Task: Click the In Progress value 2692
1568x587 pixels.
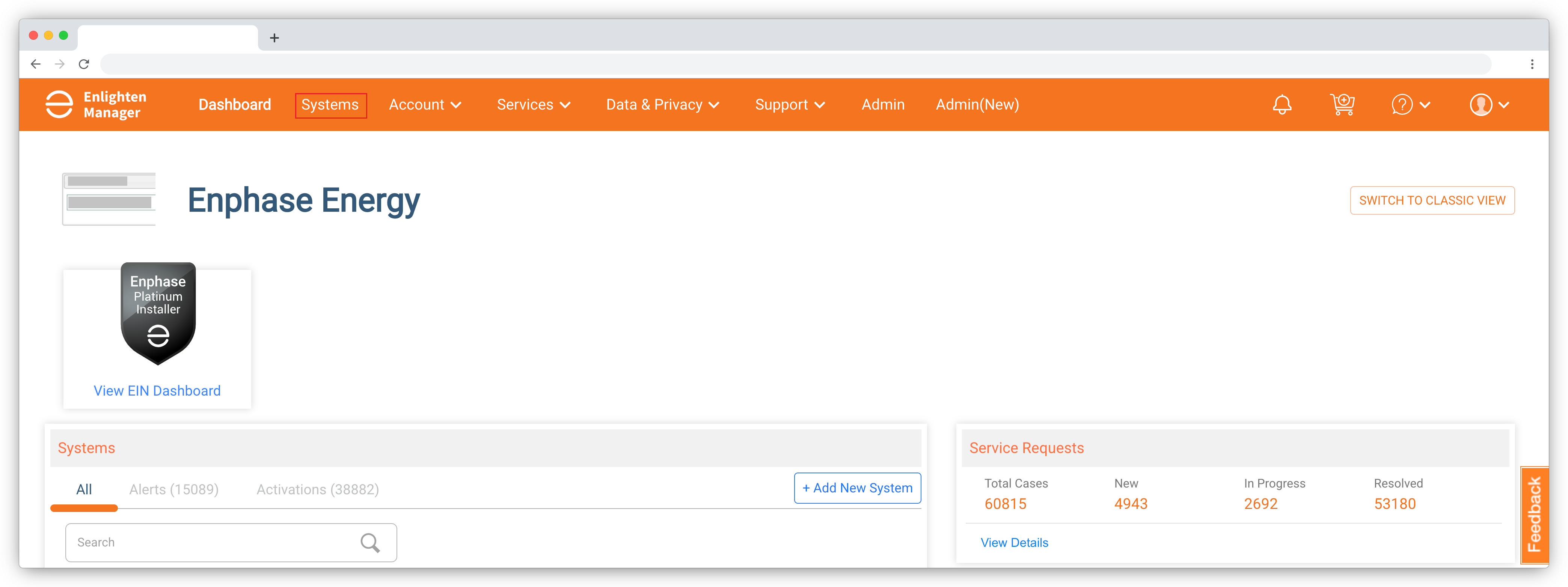Action: (1260, 504)
